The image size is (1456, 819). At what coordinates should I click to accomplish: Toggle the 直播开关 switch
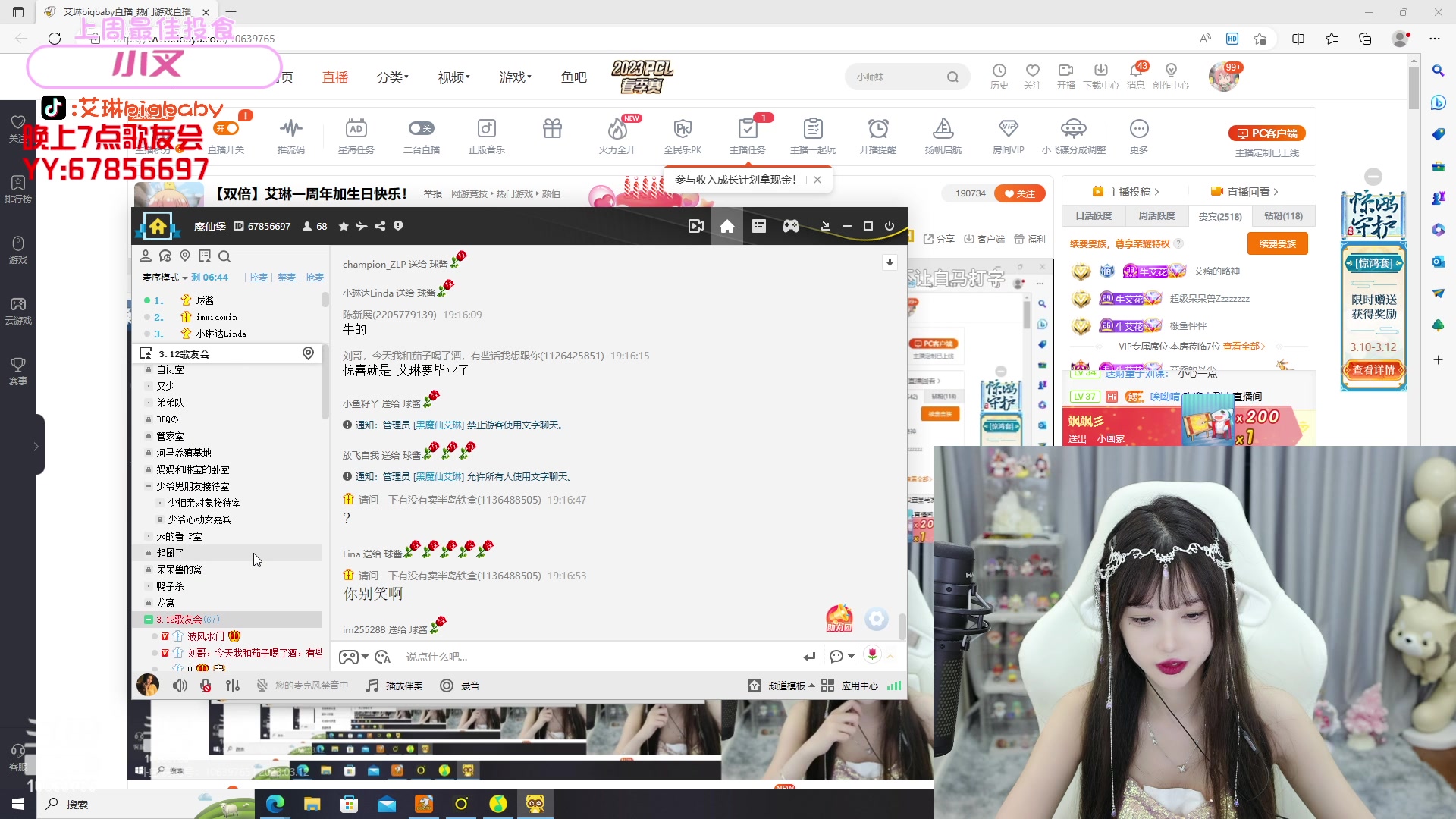227,129
